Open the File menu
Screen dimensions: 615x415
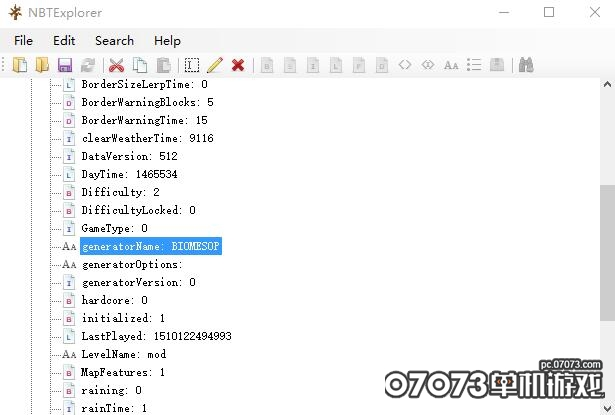(x=23, y=40)
